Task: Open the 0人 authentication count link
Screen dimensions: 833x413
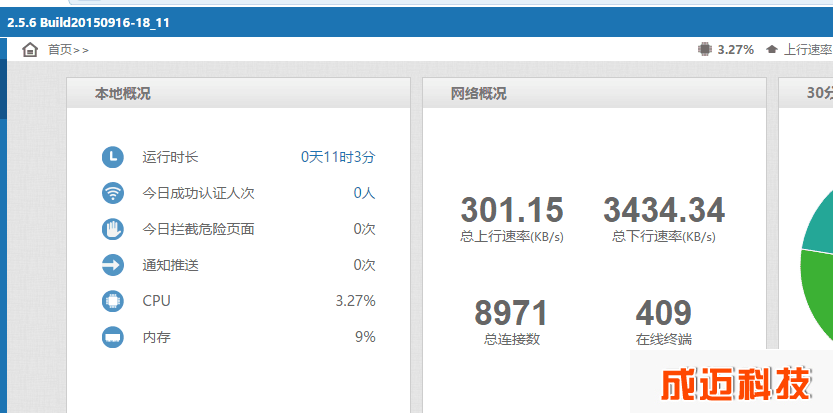Action: click(x=364, y=193)
